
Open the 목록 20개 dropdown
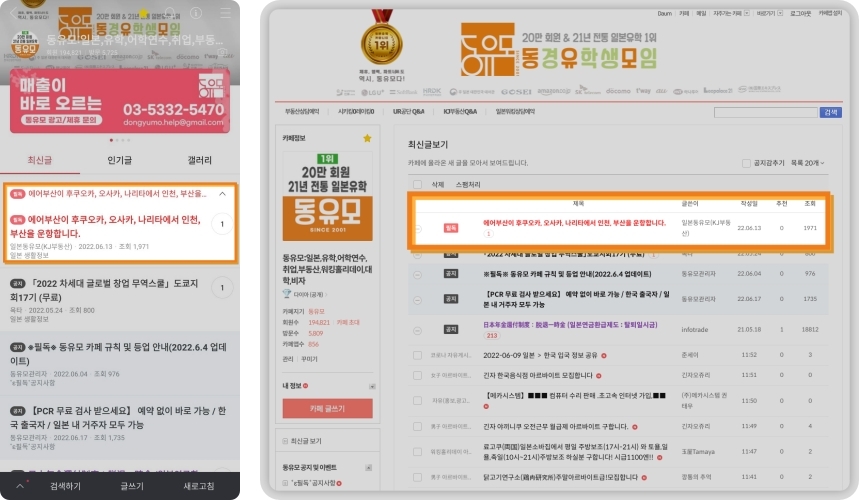coord(808,163)
